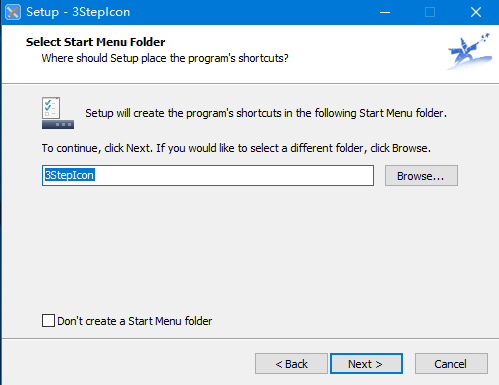Open the Browse... folder picker
499x385 pixels.
click(x=421, y=175)
